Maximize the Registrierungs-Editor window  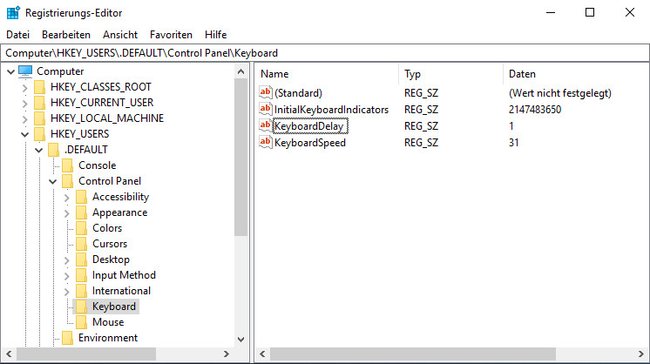tap(590, 12)
